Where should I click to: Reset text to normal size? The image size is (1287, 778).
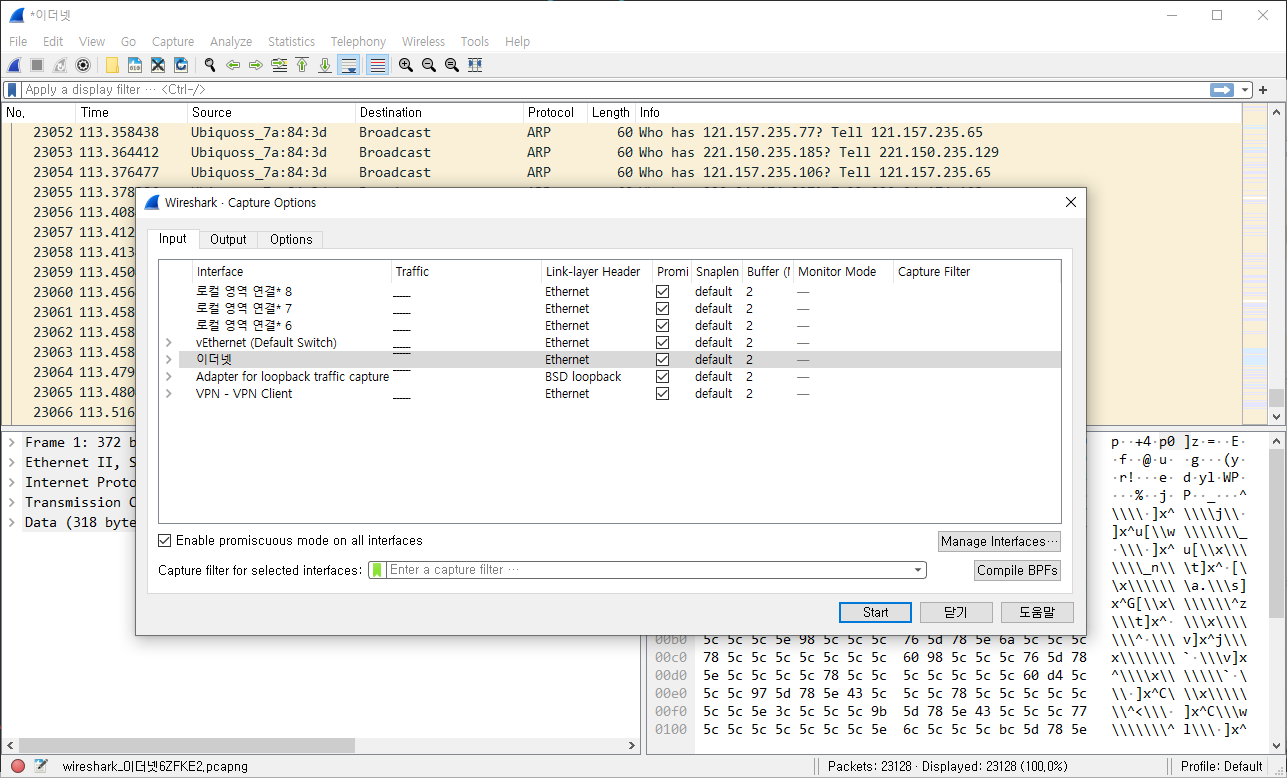tap(452, 65)
